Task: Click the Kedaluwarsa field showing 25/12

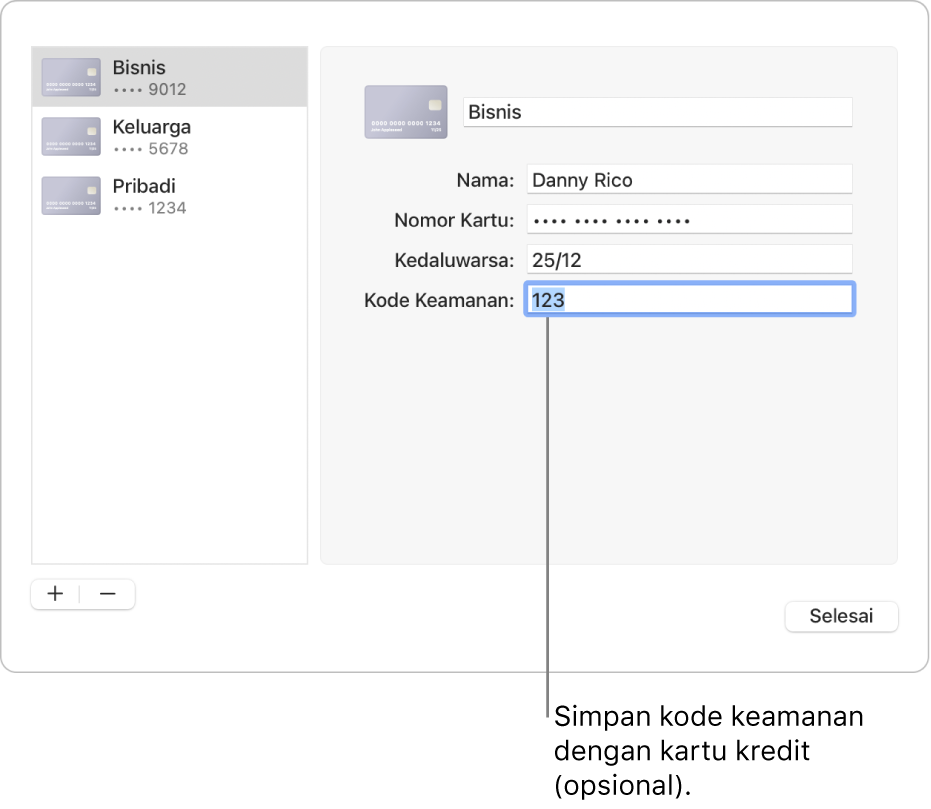Action: click(689, 260)
